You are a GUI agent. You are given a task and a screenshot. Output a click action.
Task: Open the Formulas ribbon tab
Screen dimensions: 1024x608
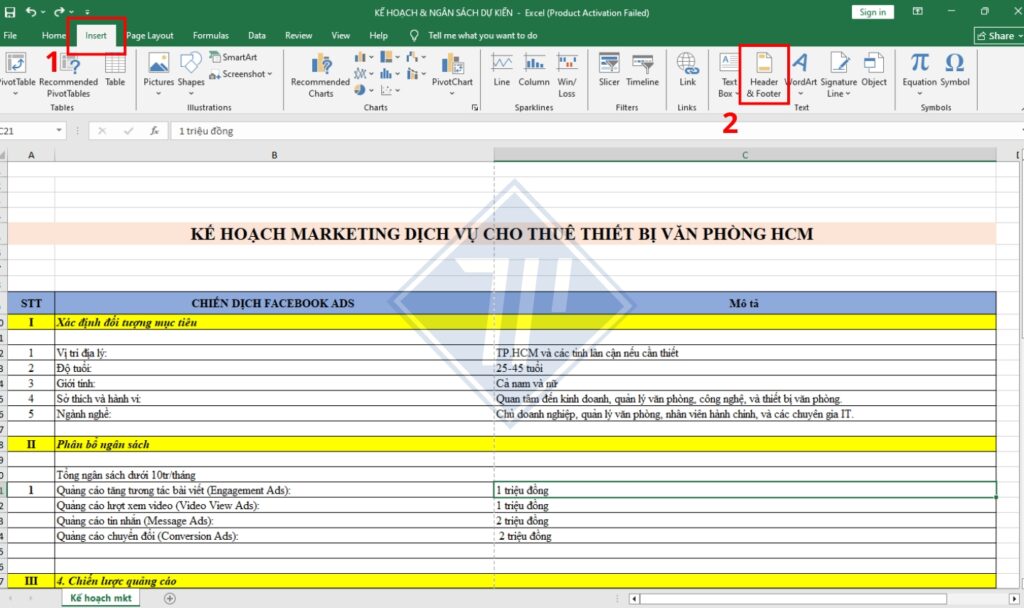pos(210,35)
